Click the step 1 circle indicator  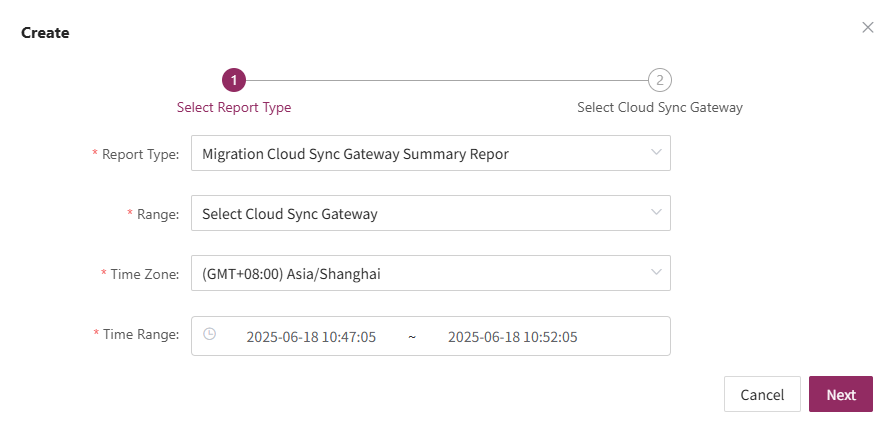coord(234,80)
